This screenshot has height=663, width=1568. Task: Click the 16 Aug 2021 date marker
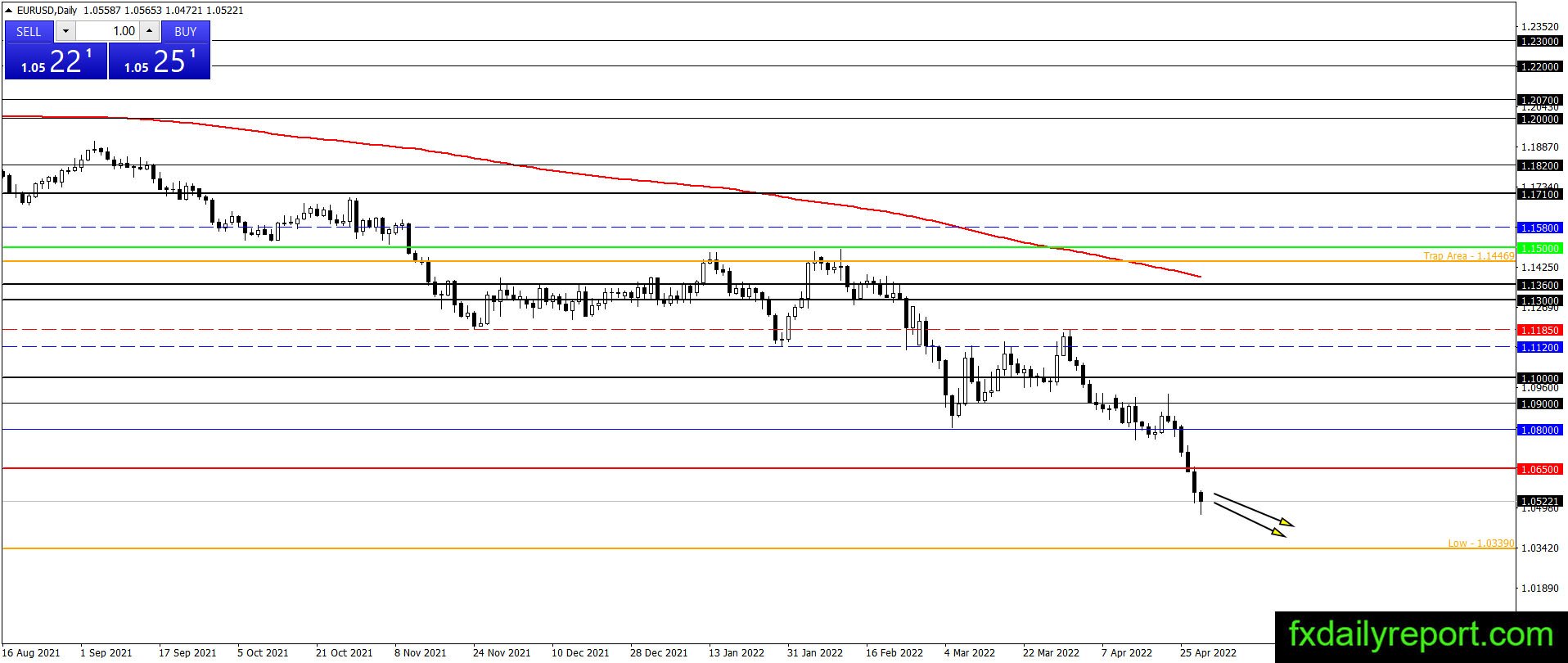[x=31, y=653]
